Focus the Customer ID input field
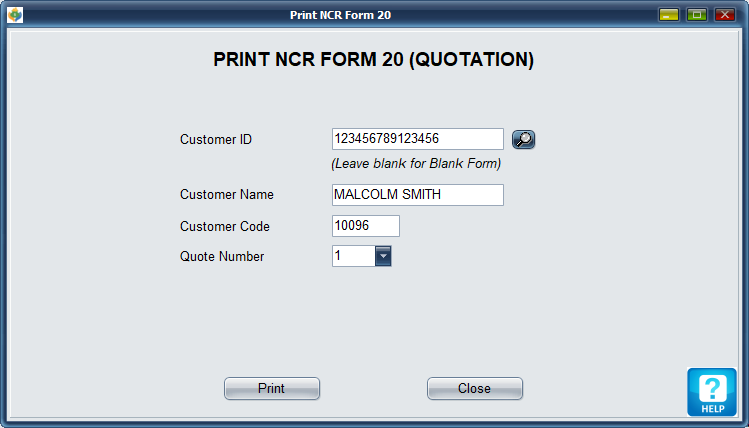This screenshot has width=749, height=428. [417, 139]
